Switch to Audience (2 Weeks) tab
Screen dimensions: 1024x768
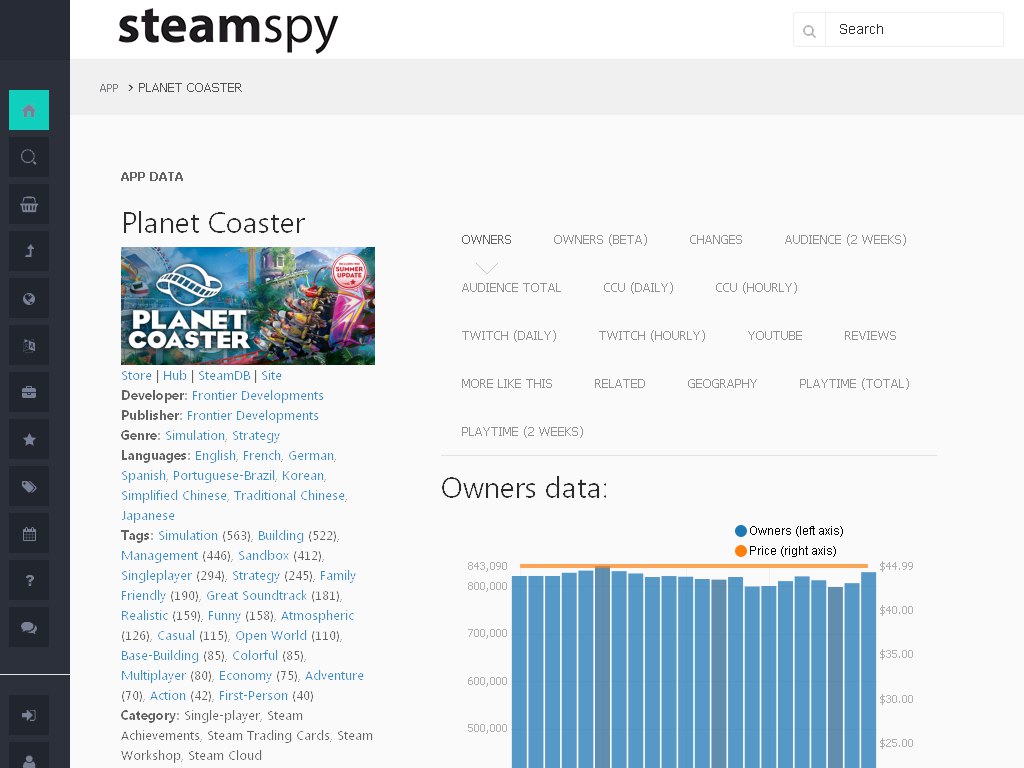[845, 240]
